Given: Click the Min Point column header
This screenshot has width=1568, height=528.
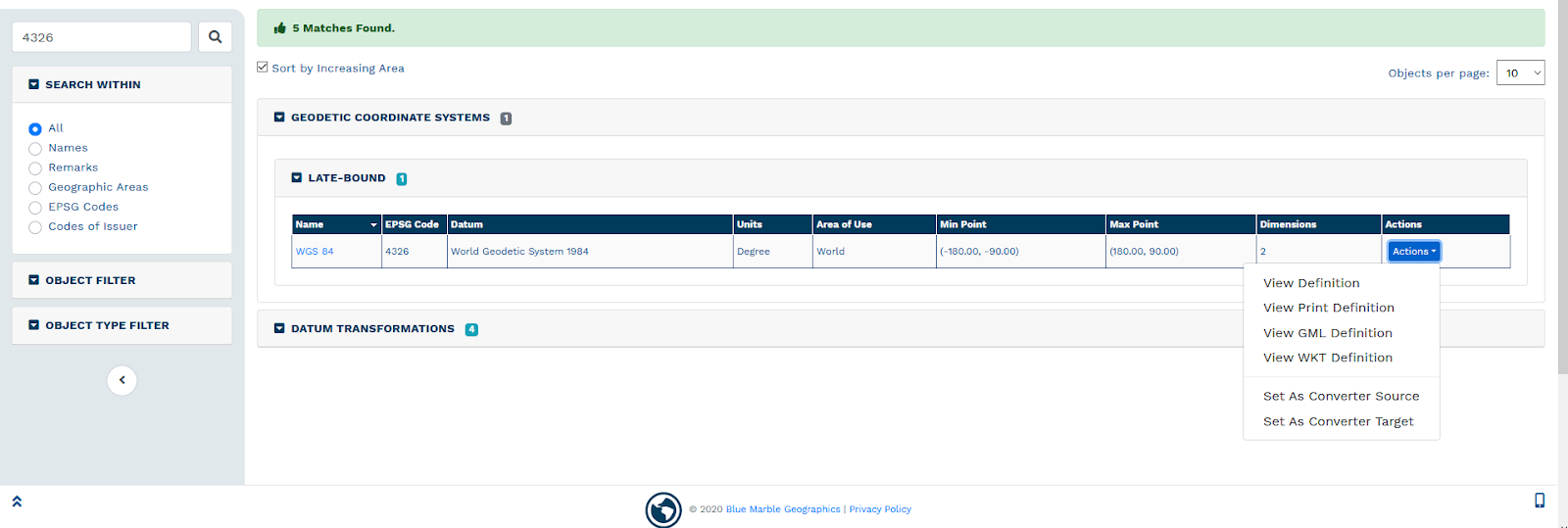Looking at the screenshot, I should (x=1021, y=224).
